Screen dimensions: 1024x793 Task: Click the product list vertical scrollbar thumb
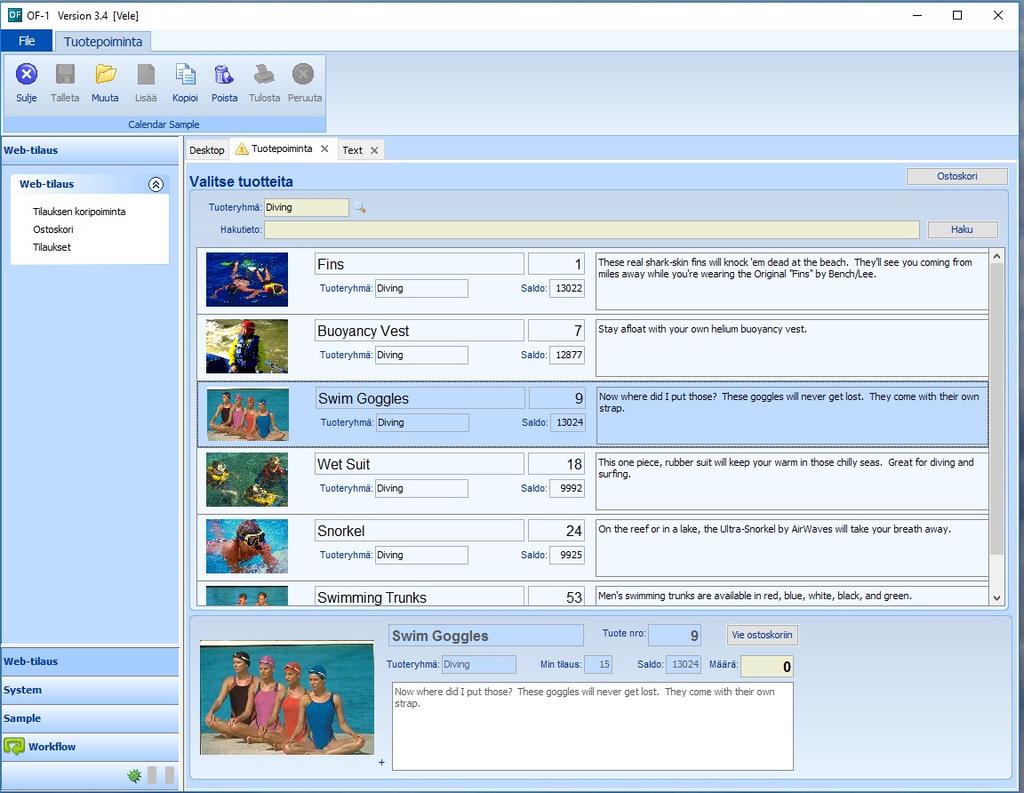pos(997,410)
